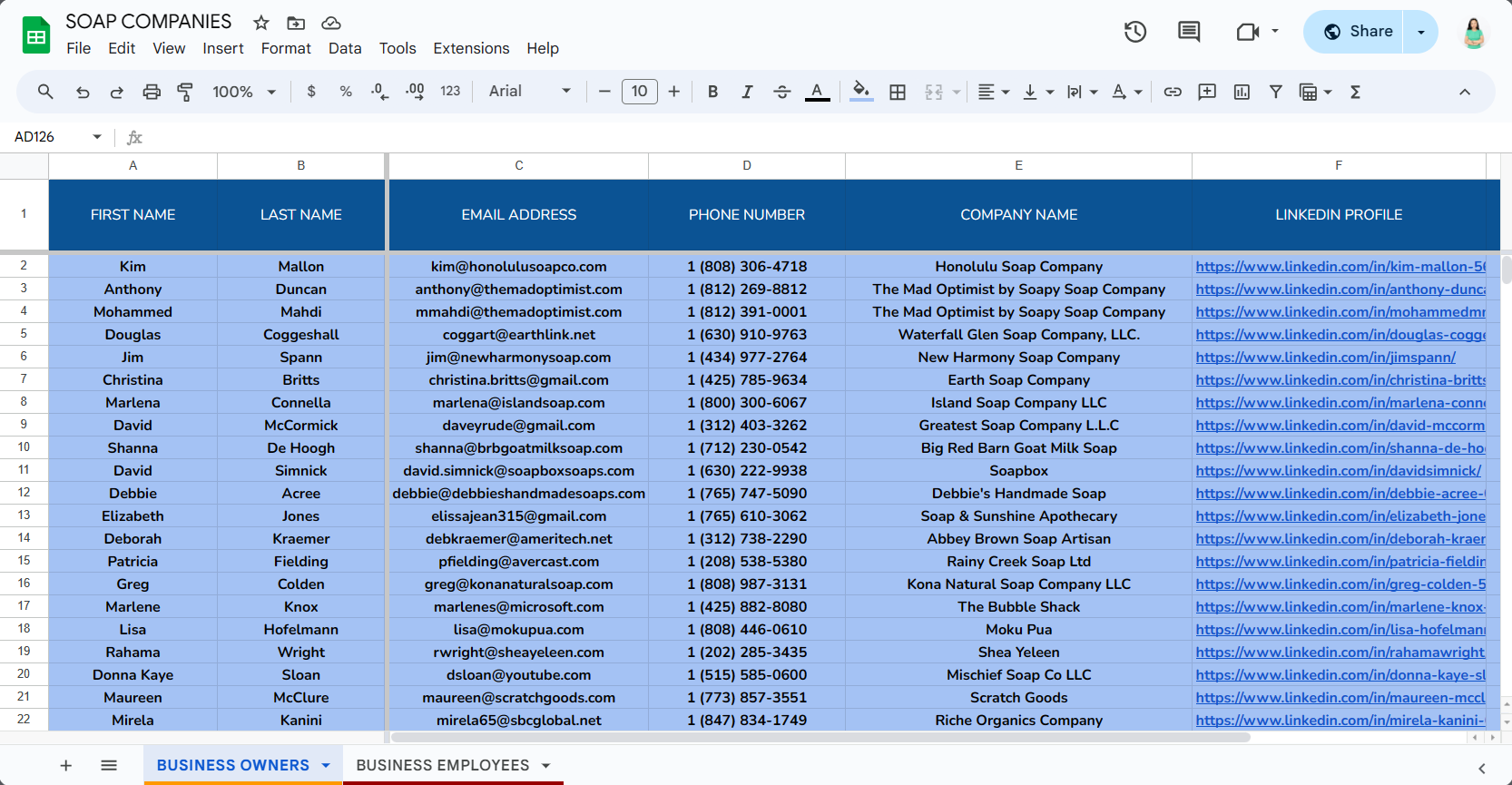Redo the last action
This screenshot has height=785, width=1512.
point(117,92)
